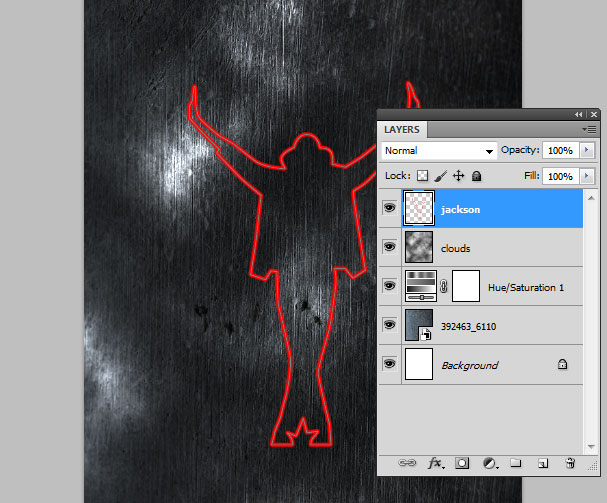Open the blend mode Normal dropdown

pos(439,150)
